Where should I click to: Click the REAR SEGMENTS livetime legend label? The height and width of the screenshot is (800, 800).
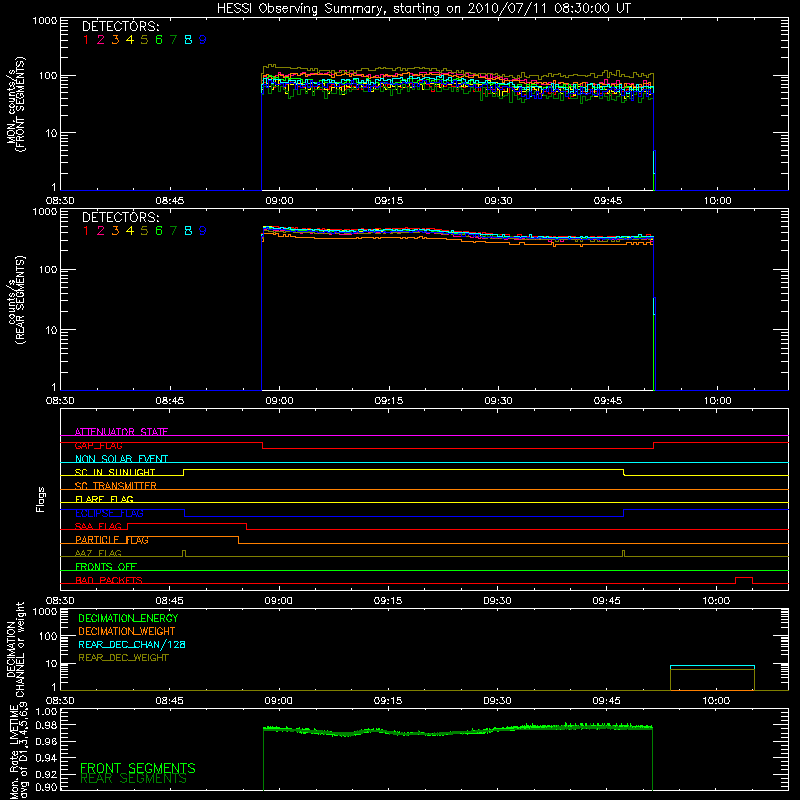[134, 779]
